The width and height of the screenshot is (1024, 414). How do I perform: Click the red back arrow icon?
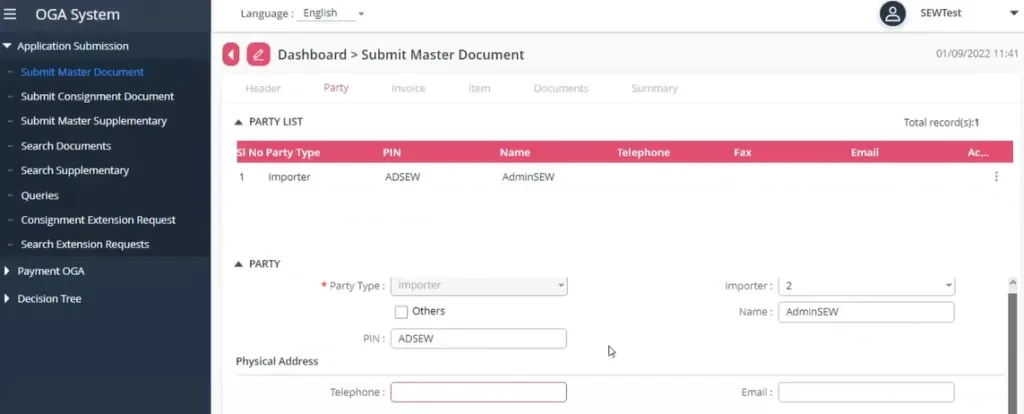click(x=231, y=54)
